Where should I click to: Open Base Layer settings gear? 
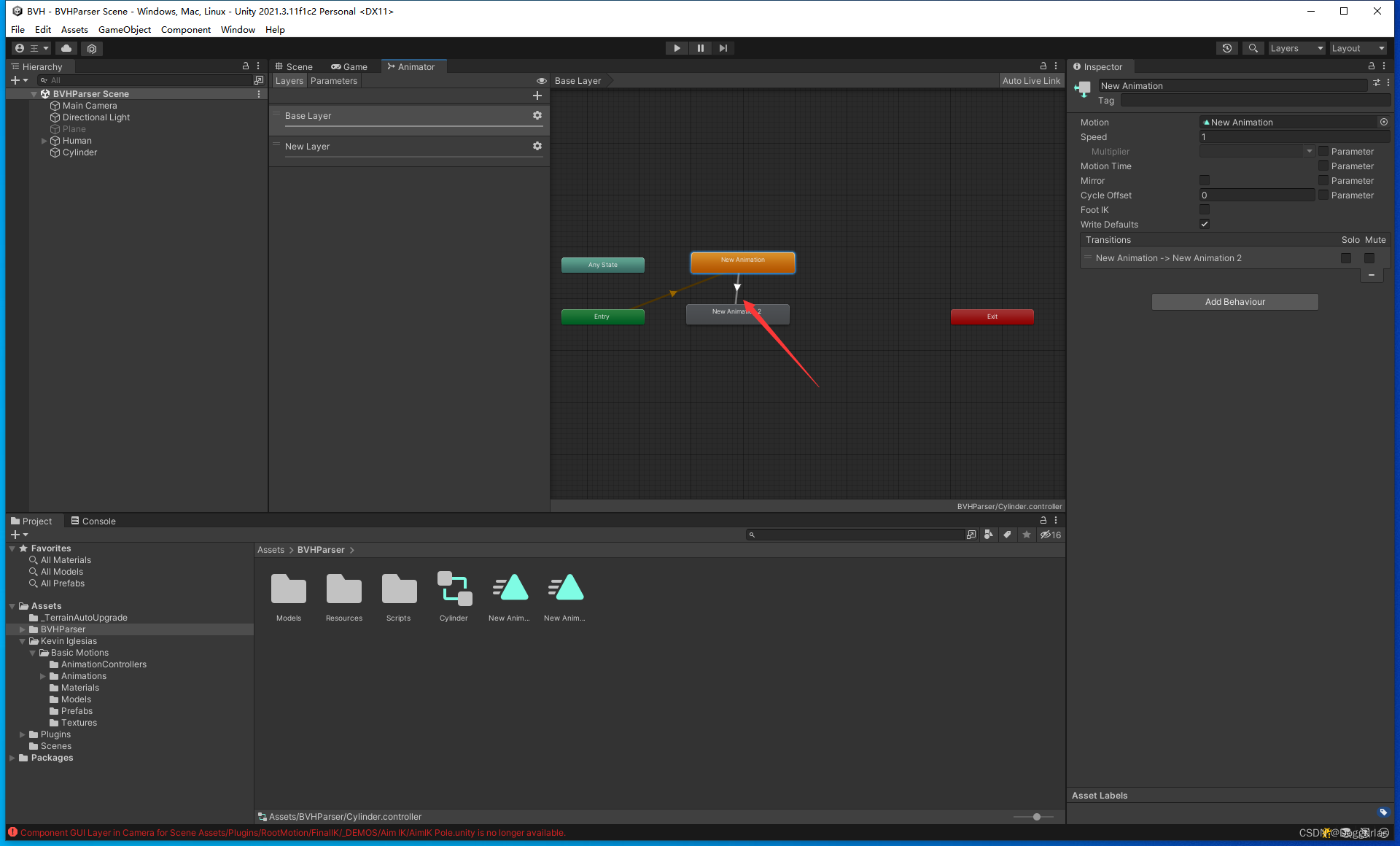537,116
